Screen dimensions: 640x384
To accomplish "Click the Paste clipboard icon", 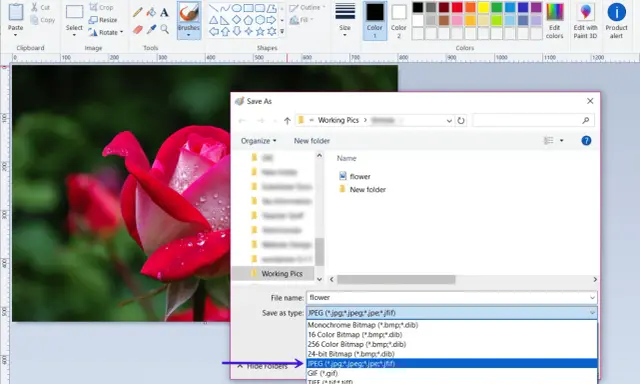I will coord(16,12).
